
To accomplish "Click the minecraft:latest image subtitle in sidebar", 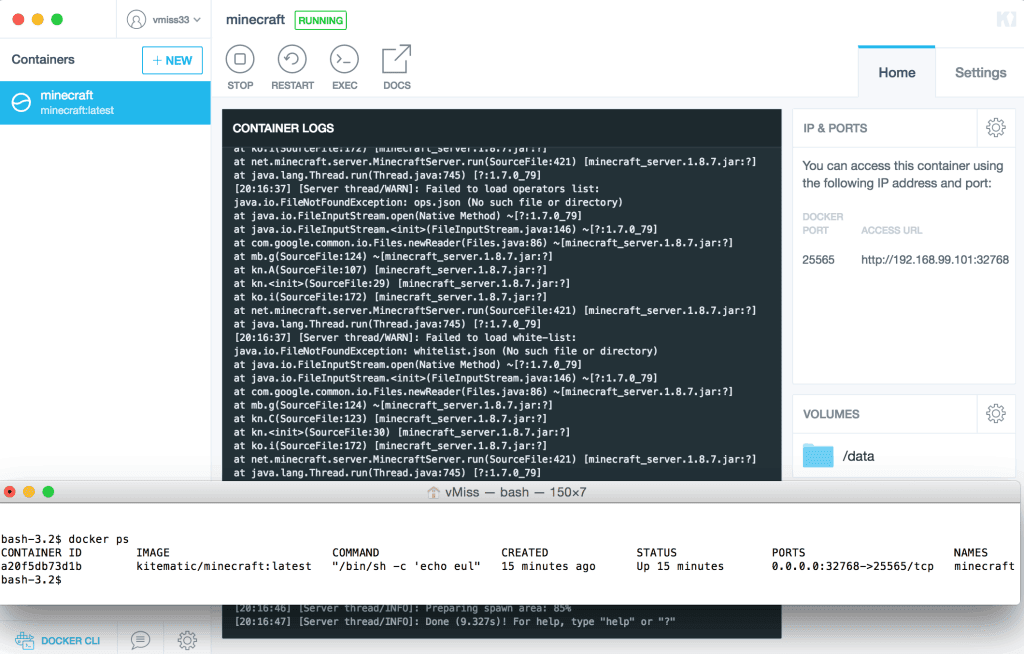I will (x=77, y=110).
